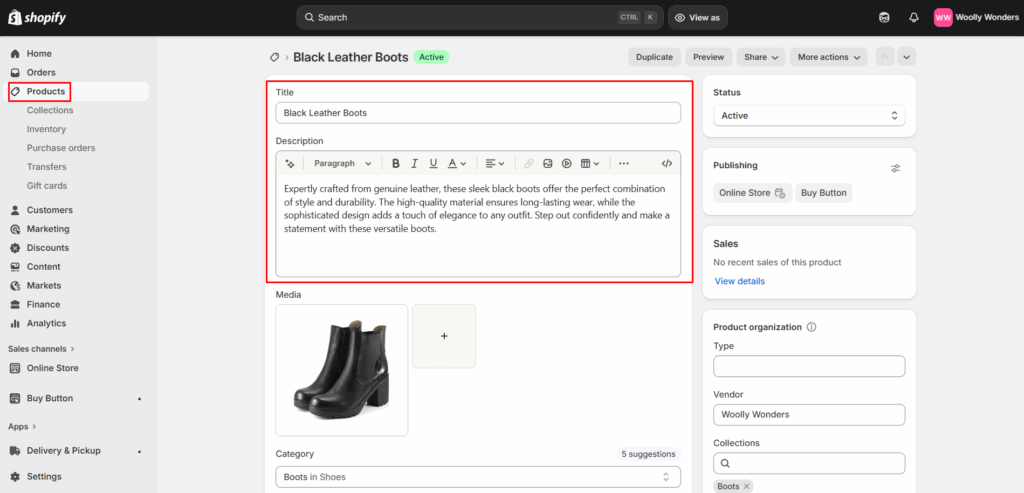The height and width of the screenshot is (493, 1024).
Task: Show HTML code view of description
Action: click(x=667, y=163)
